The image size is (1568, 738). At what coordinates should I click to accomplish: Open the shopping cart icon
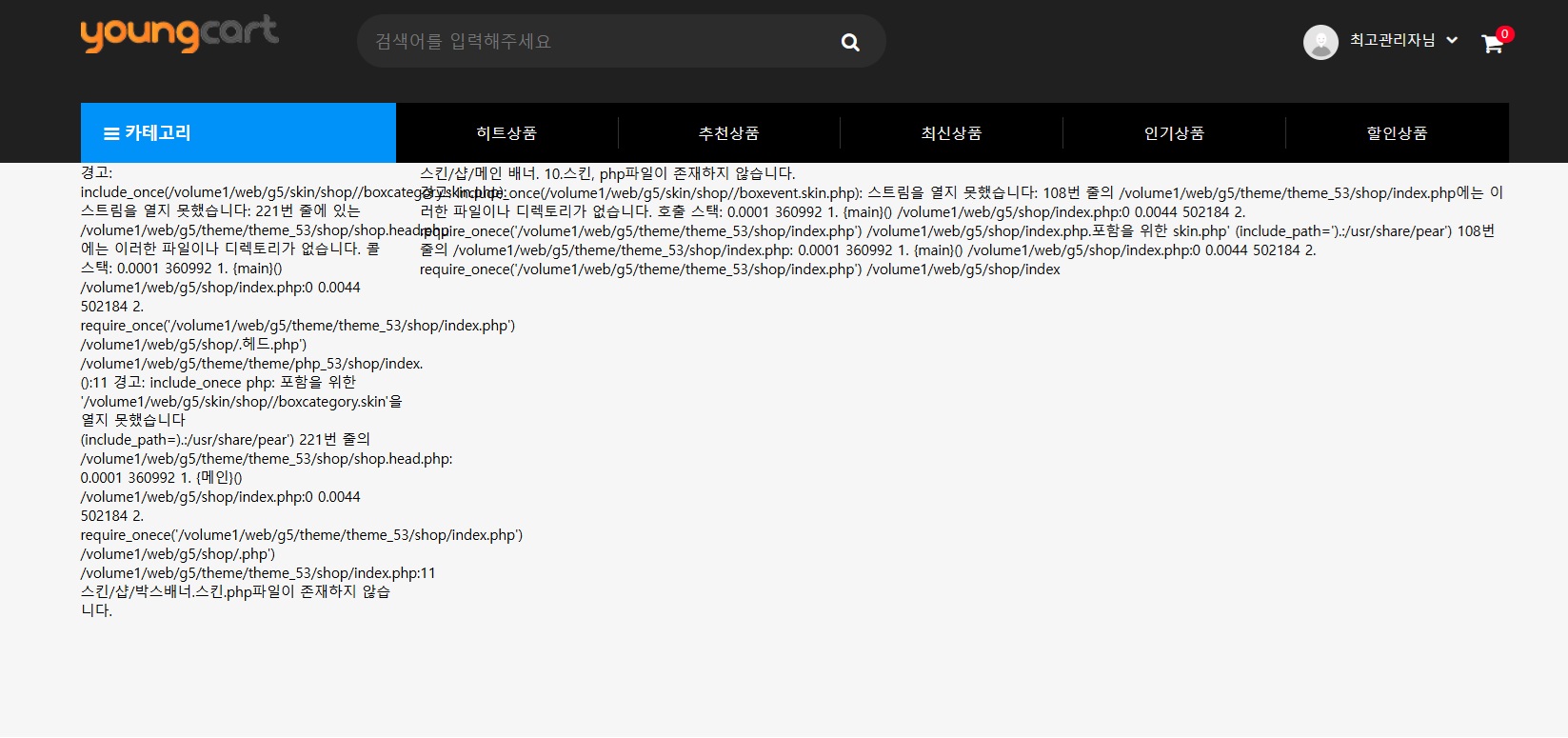[1492, 44]
